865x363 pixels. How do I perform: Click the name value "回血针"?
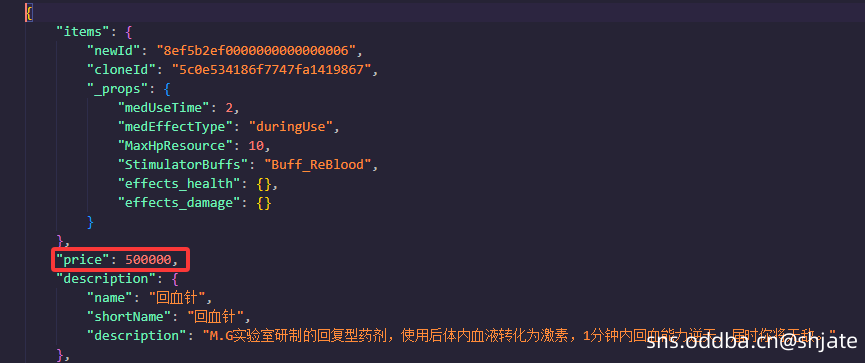point(177,298)
